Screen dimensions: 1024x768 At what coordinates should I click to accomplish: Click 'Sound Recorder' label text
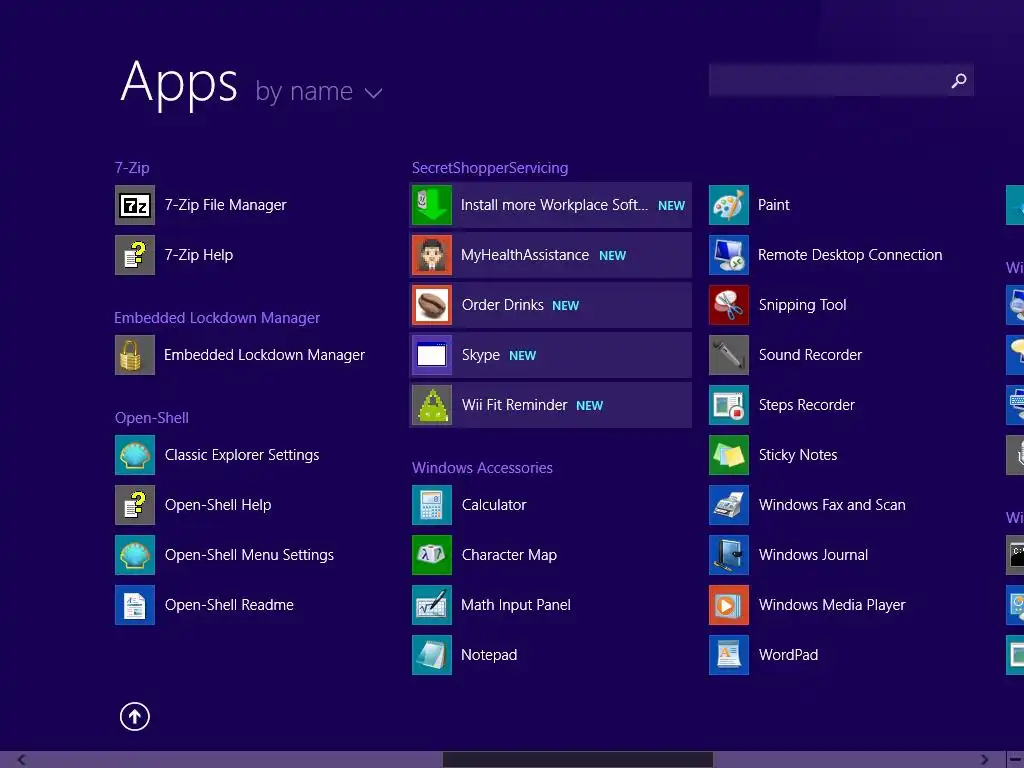(810, 355)
